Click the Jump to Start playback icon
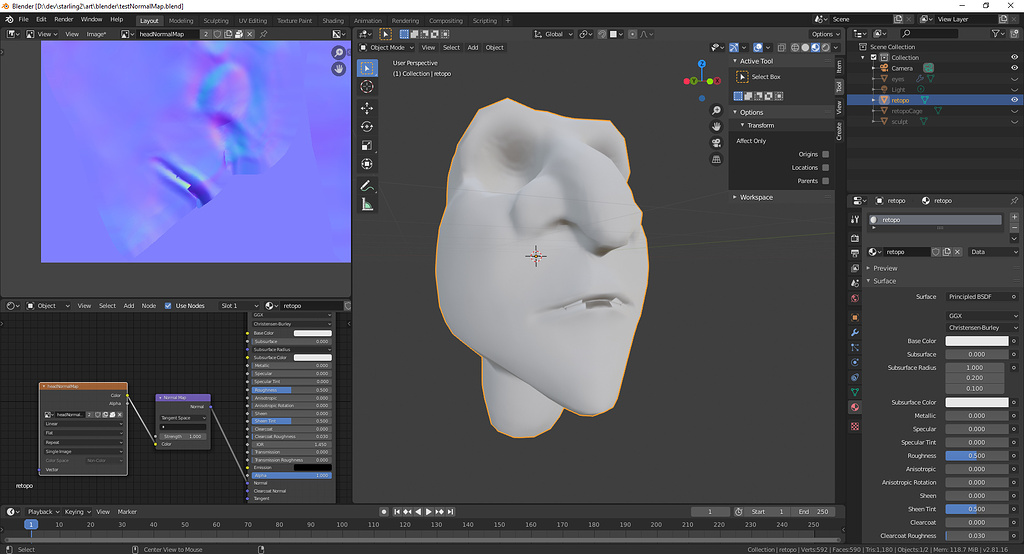 396,512
